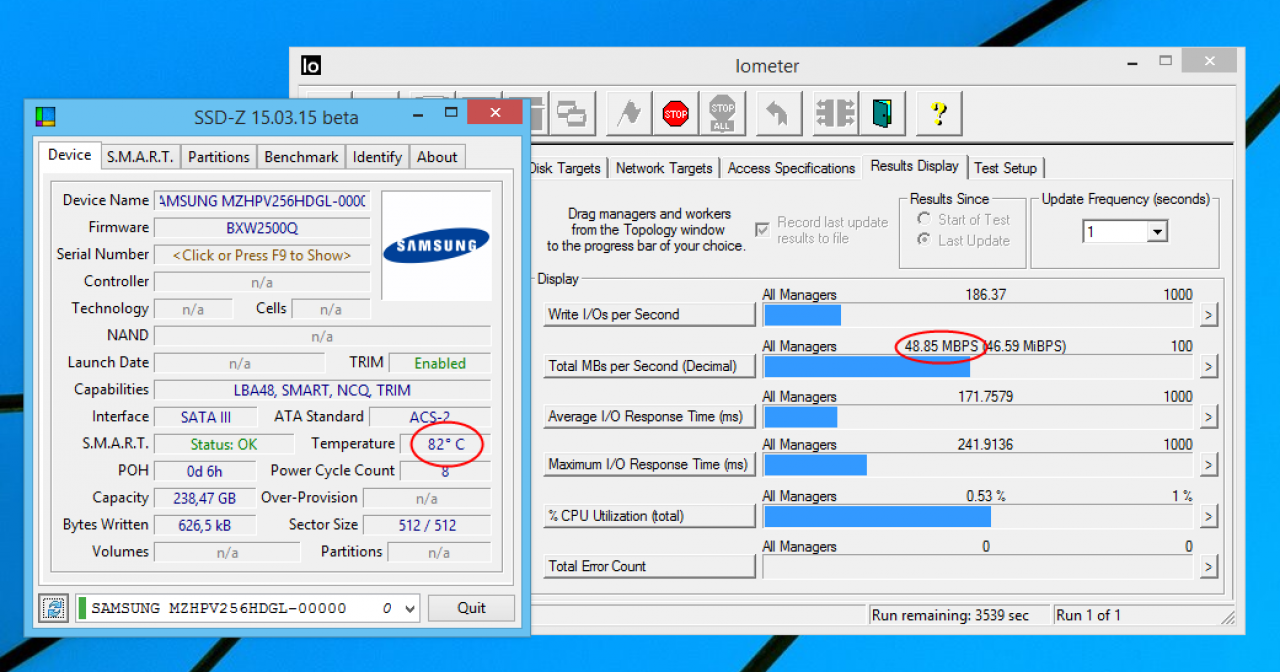Click the Total Error Count button

click(x=649, y=566)
